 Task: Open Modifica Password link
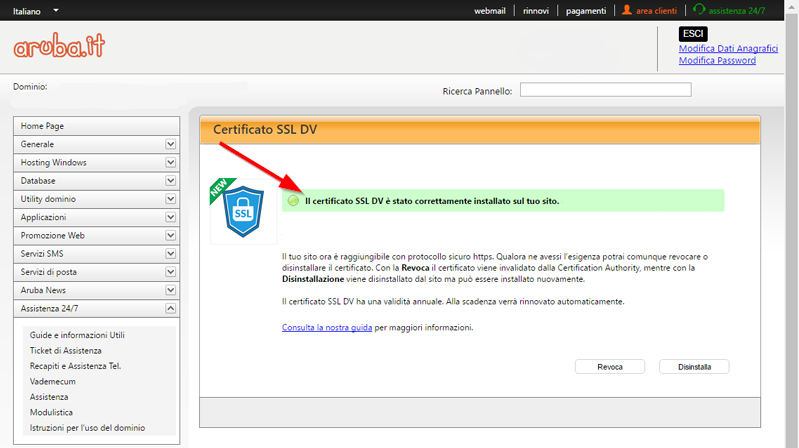tap(717, 60)
